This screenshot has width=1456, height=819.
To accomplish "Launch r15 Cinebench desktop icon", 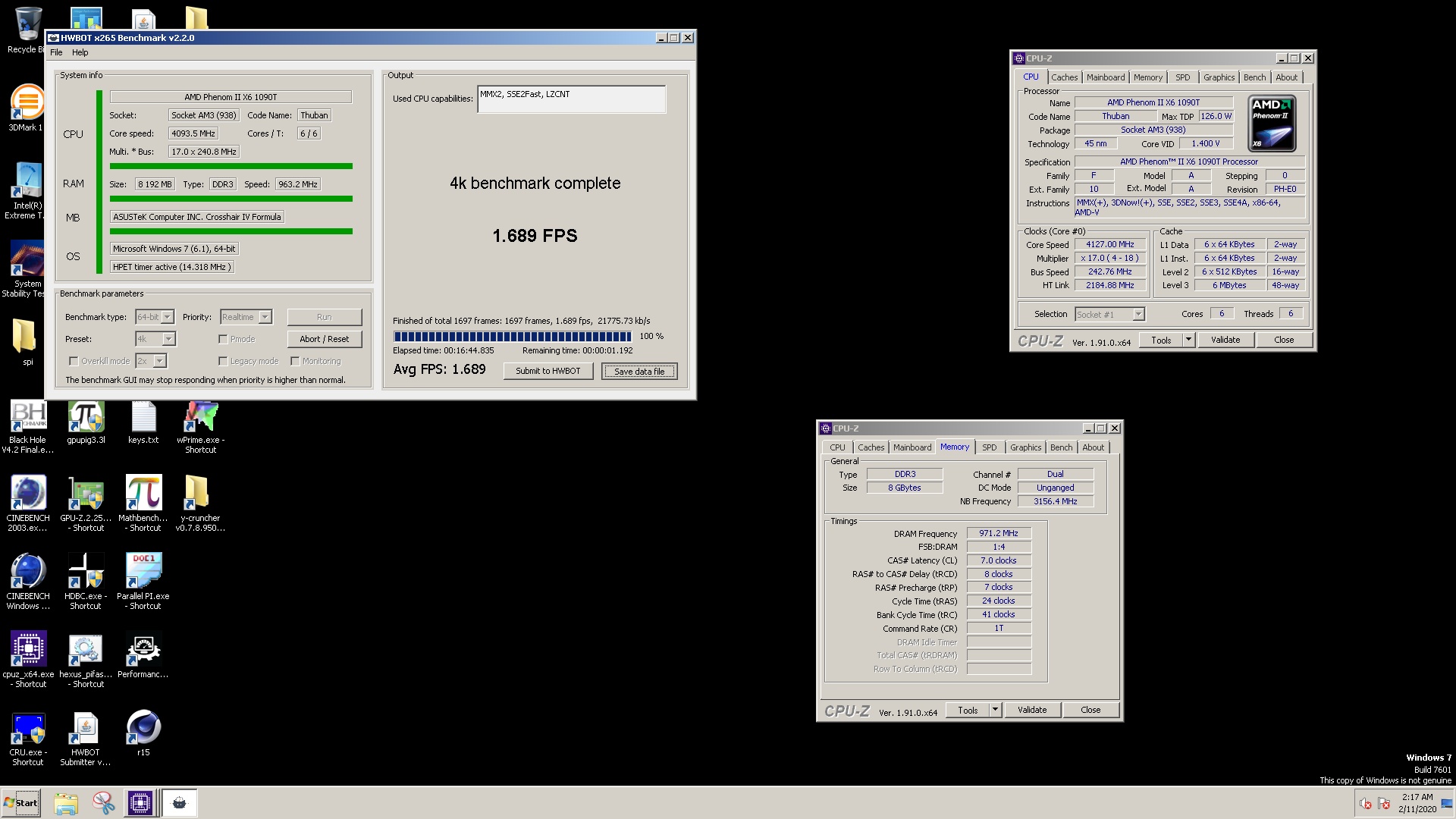I will (x=143, y=733).
